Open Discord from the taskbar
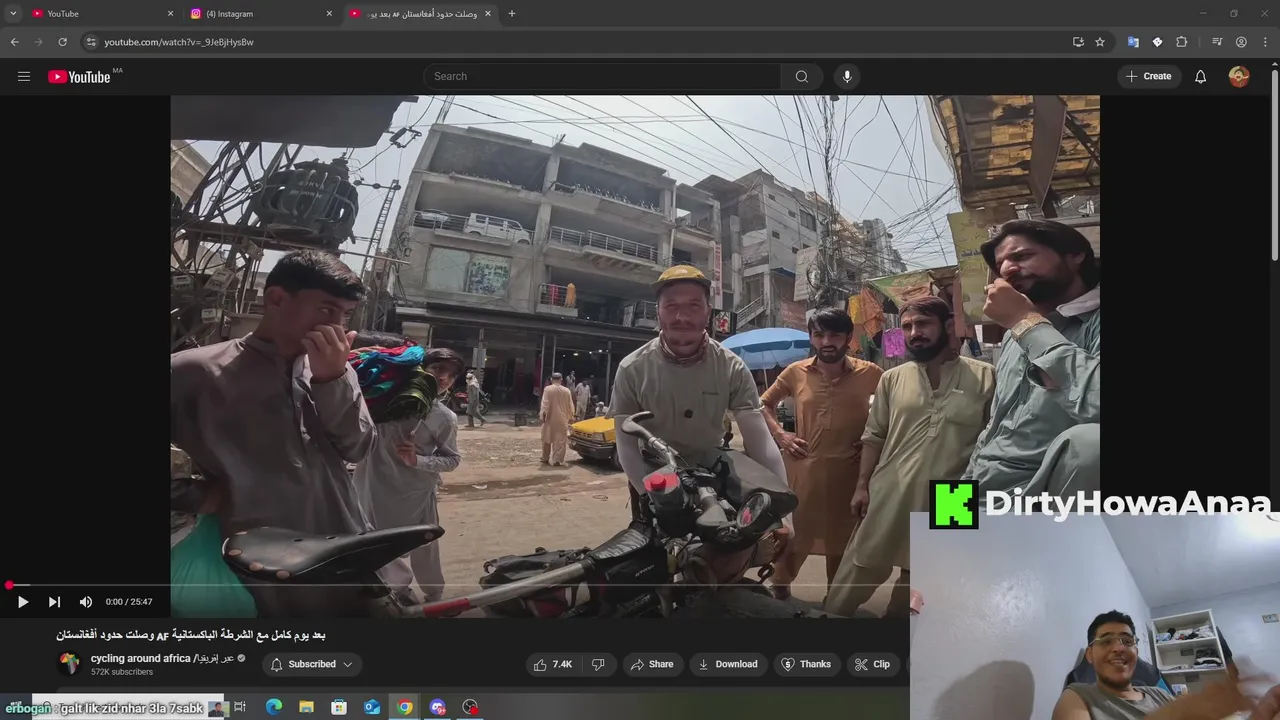Screen dimensions: 1280x720 tap(437, 707)
